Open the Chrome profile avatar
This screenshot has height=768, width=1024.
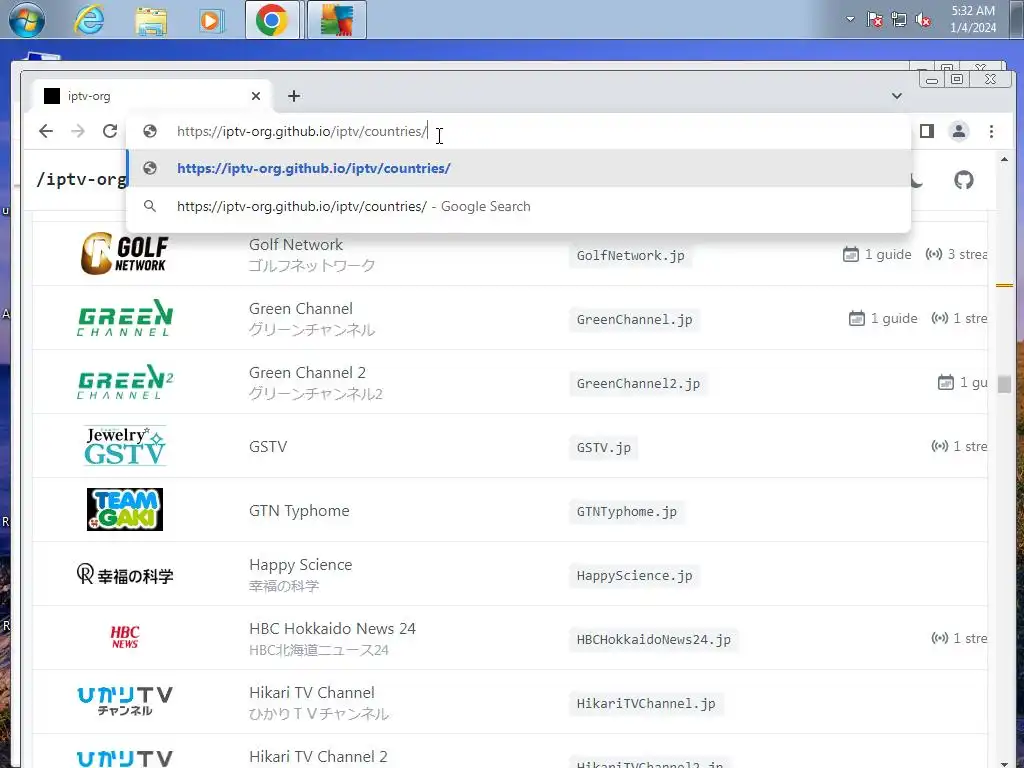[958, 131]
